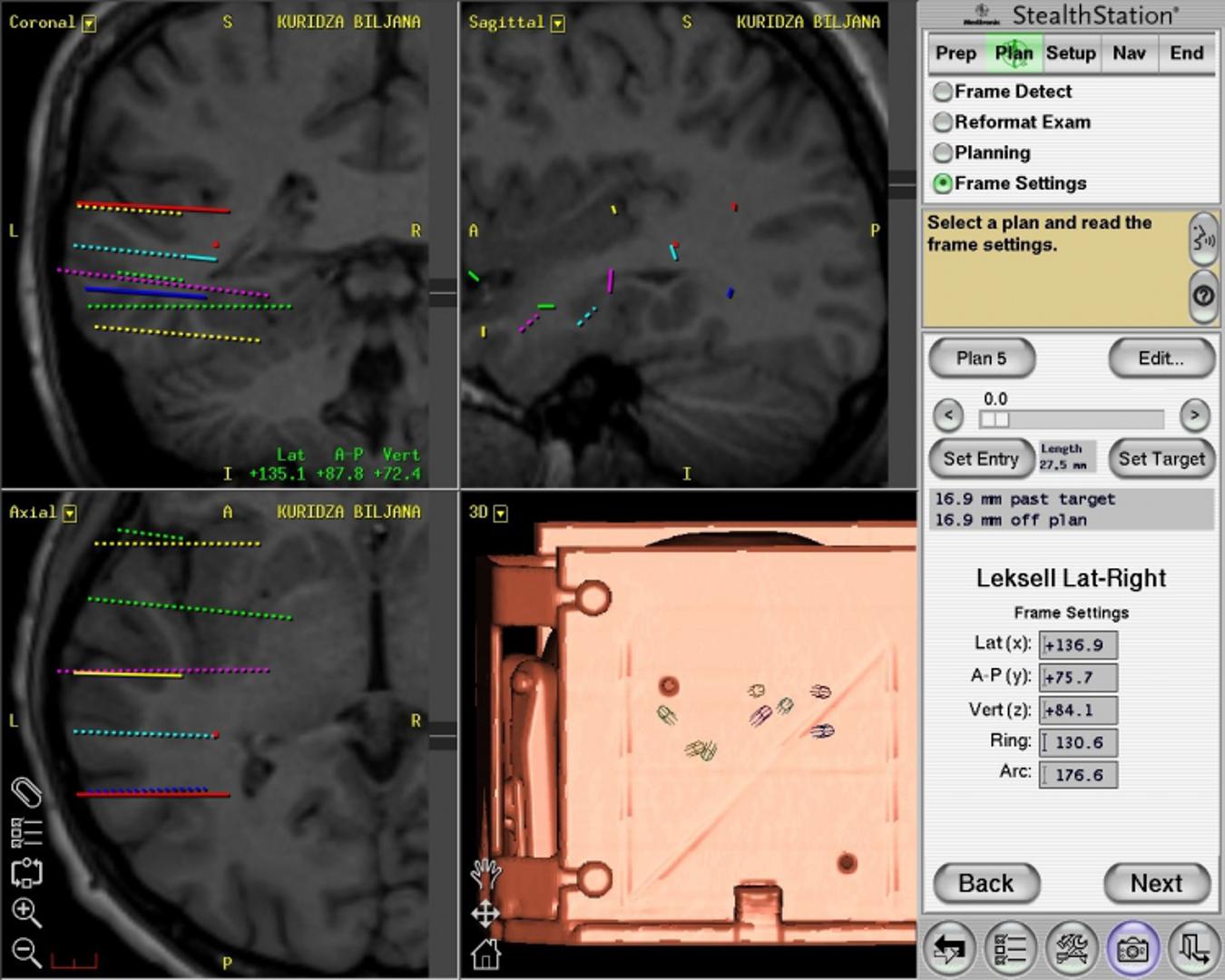Click the Edit... button
The image size is (1225, 980).
click(1161, 358)
